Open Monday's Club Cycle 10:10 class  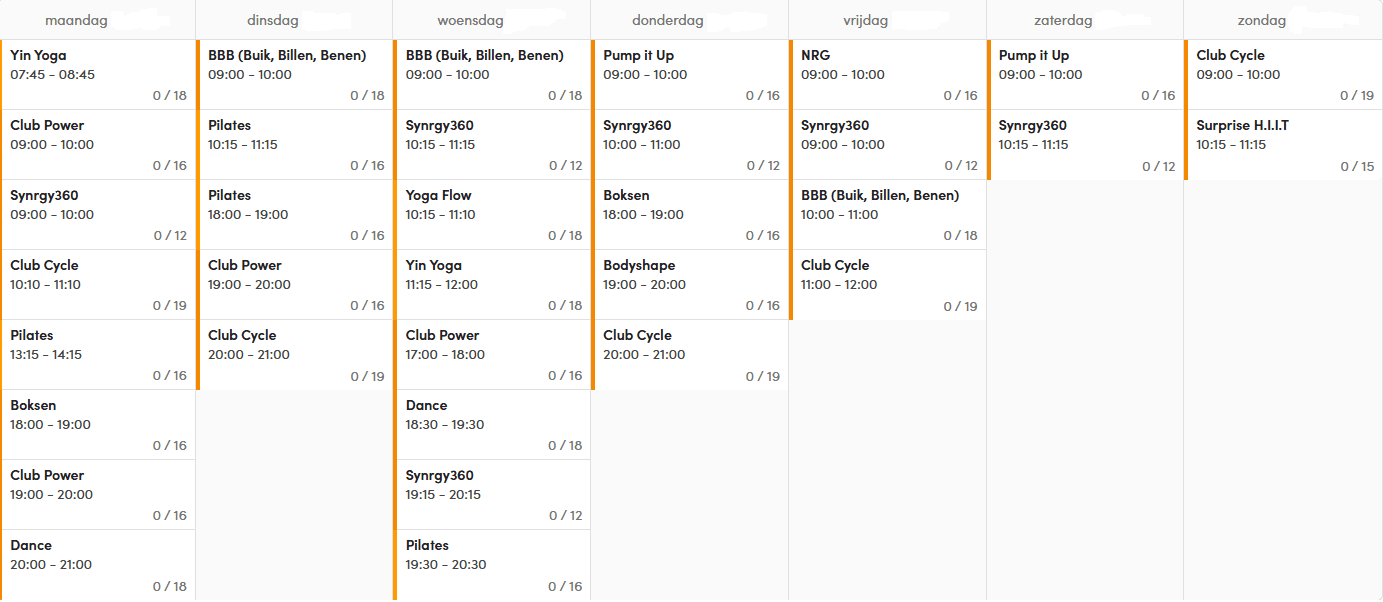click(x=98, y=284)
